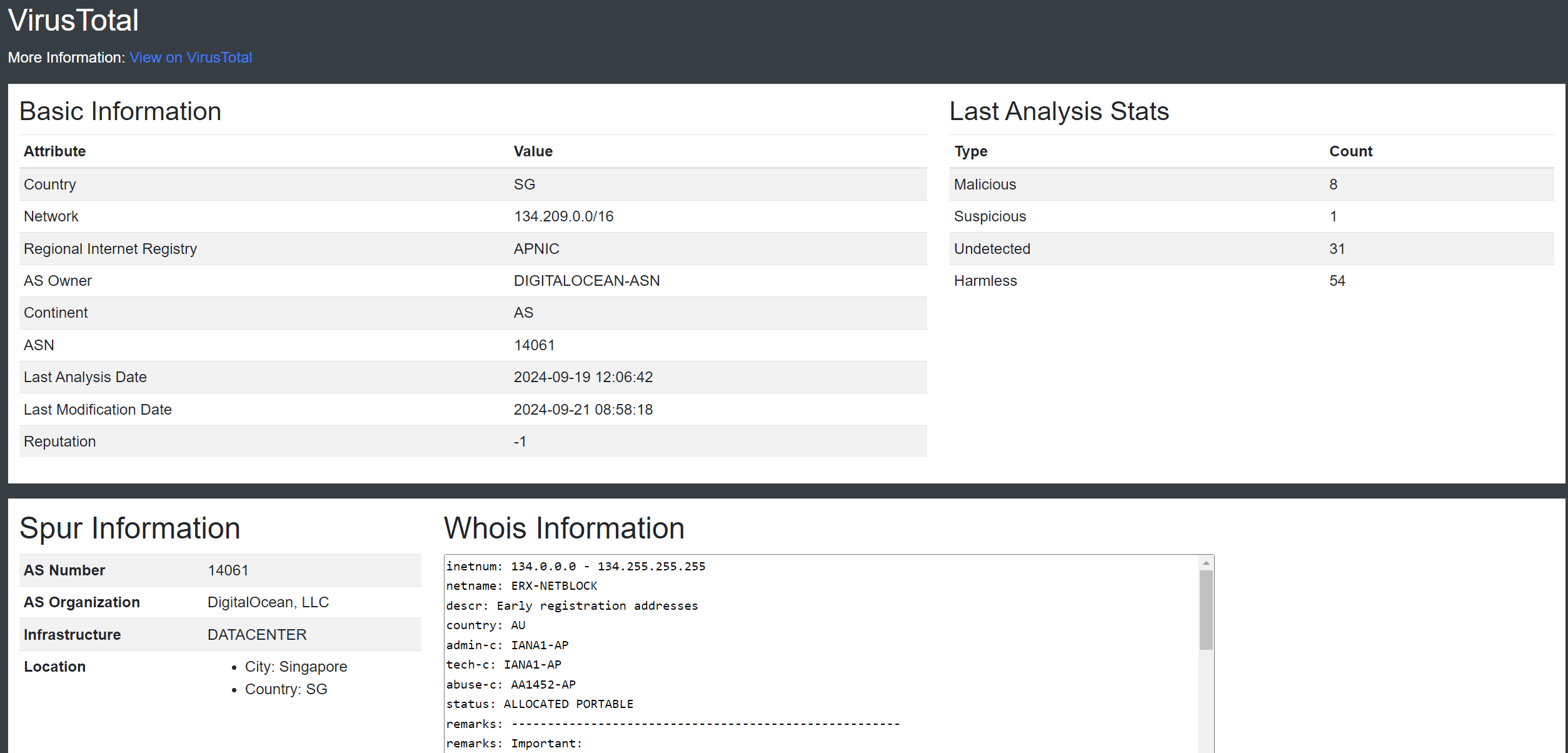Click the Country value SG
Screen dimensions: 1568x753
tap(525, 184)
